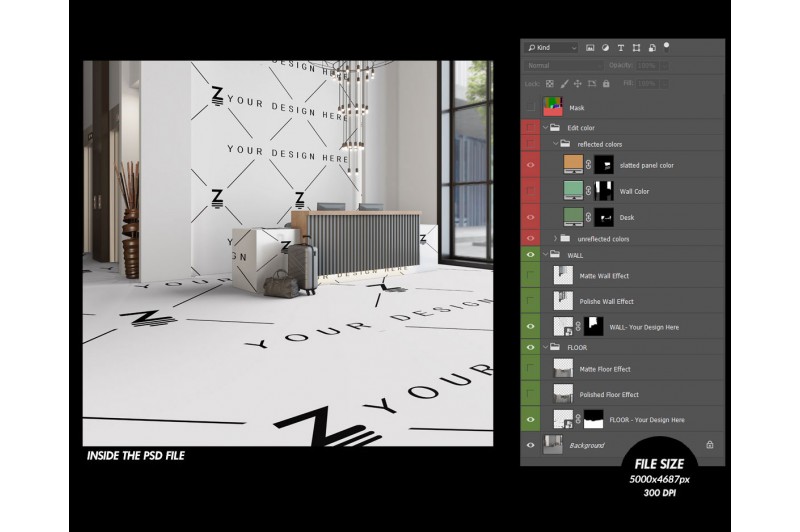
Task: Select the Mask layer name
Action: point(577,108)
